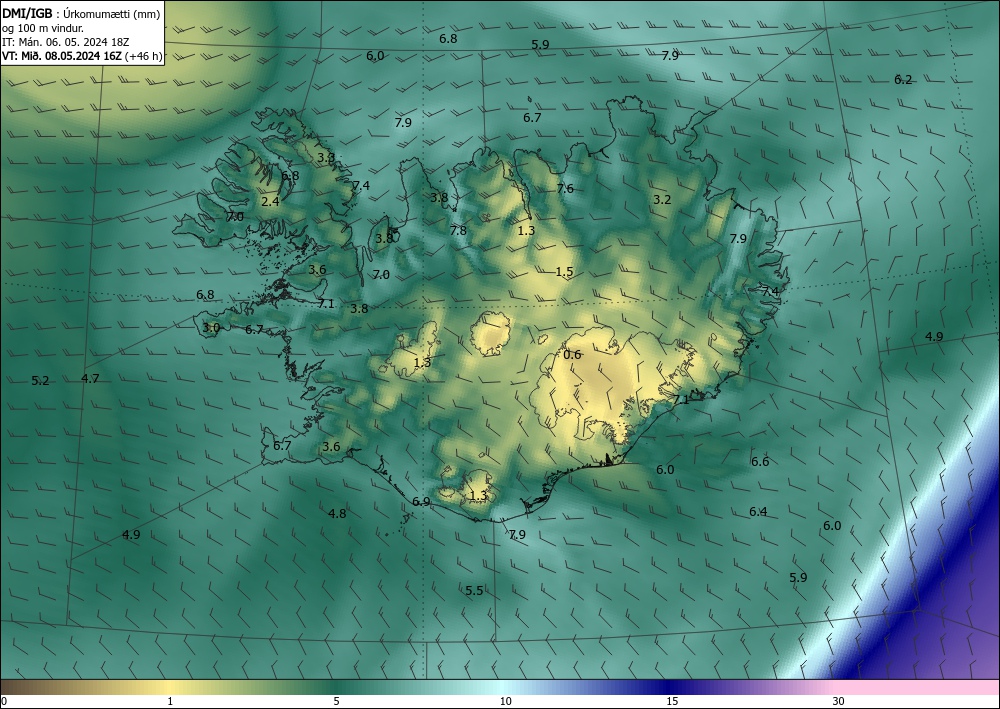
Task: Click the 7.6 value in north Iceland
Action: point(565,188)
